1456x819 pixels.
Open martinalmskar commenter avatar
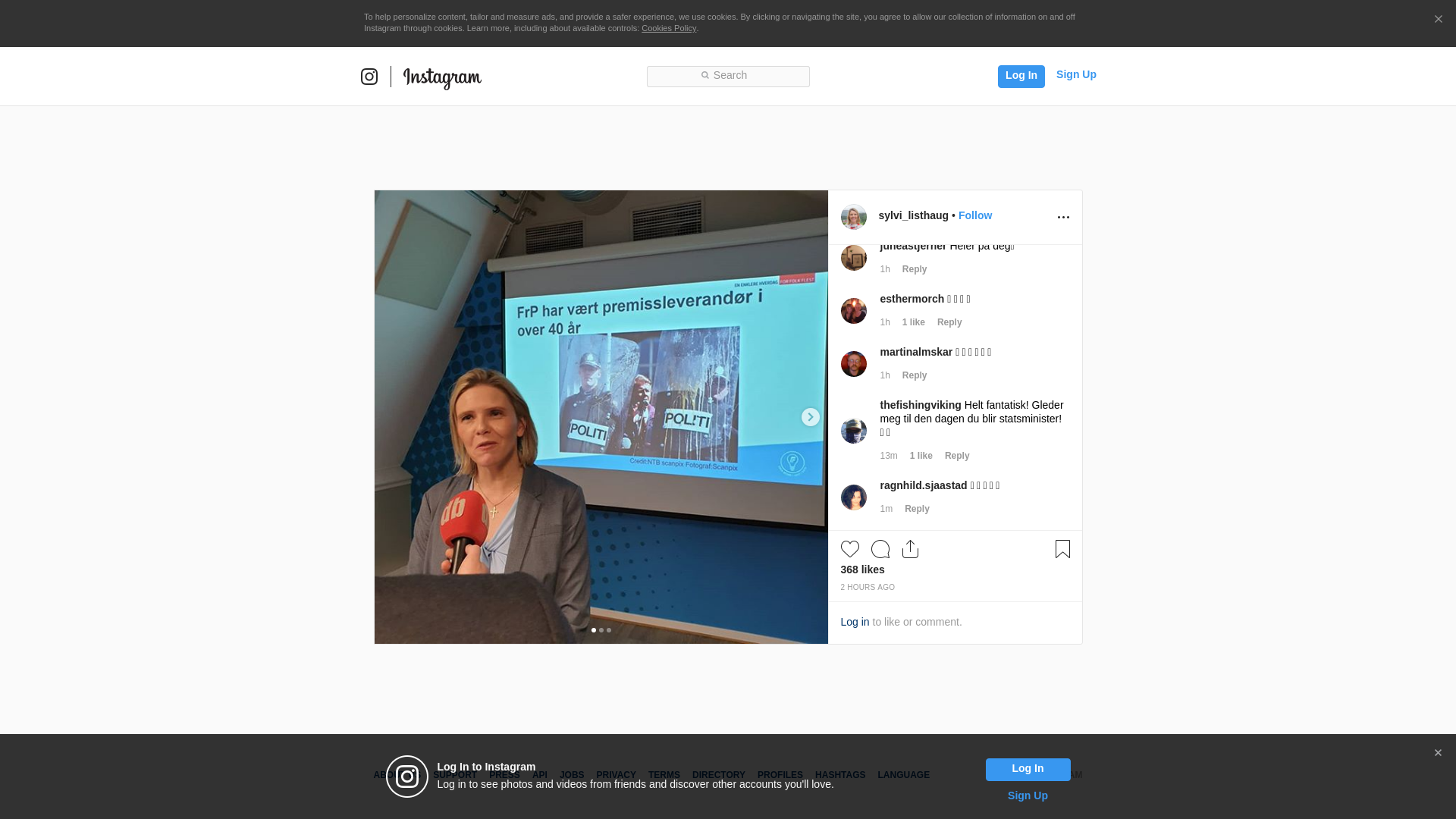(x=854, y=364)
